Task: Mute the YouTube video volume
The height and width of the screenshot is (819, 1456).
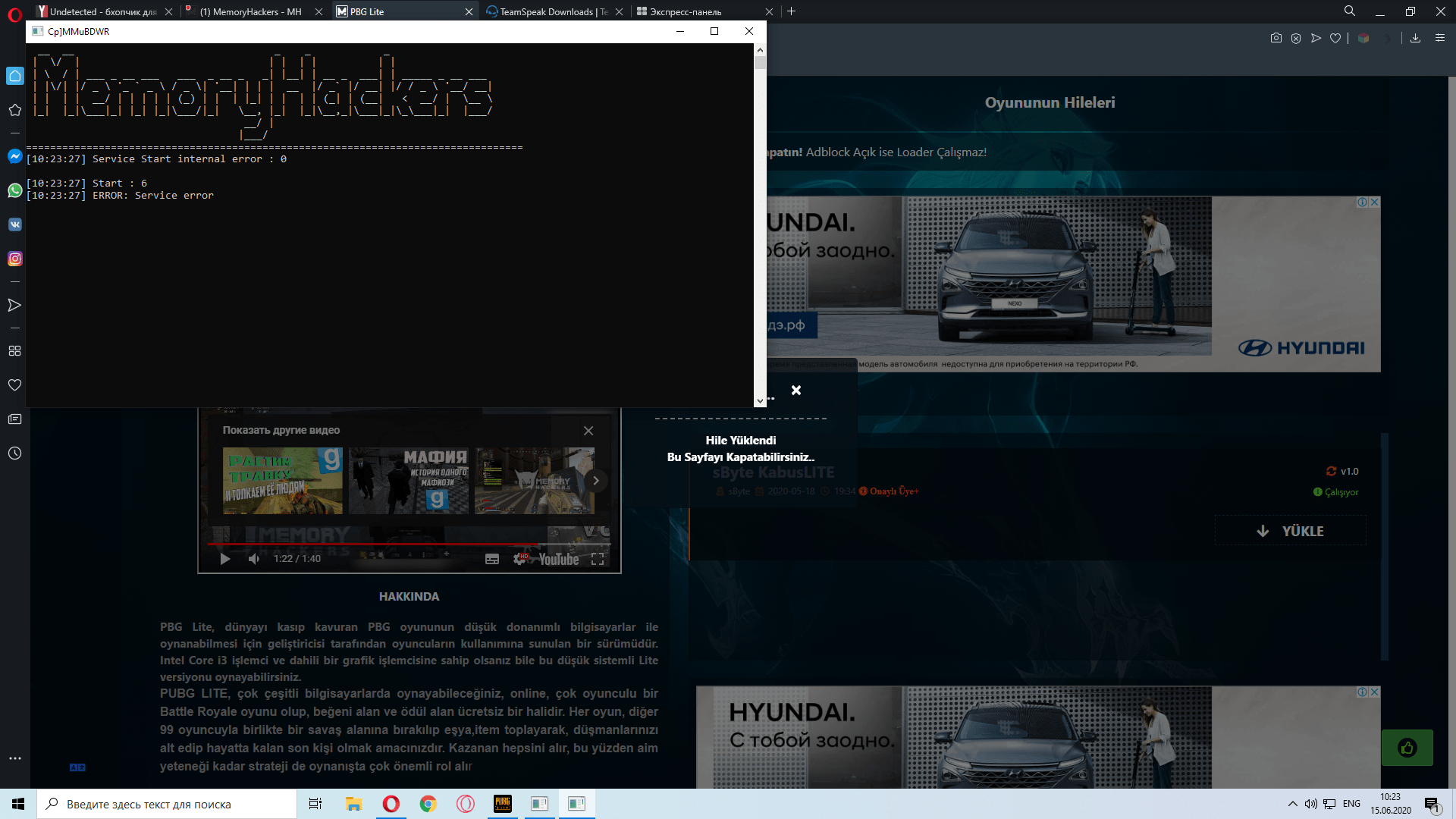Action: pyautogui.click(x=254, y=559)
